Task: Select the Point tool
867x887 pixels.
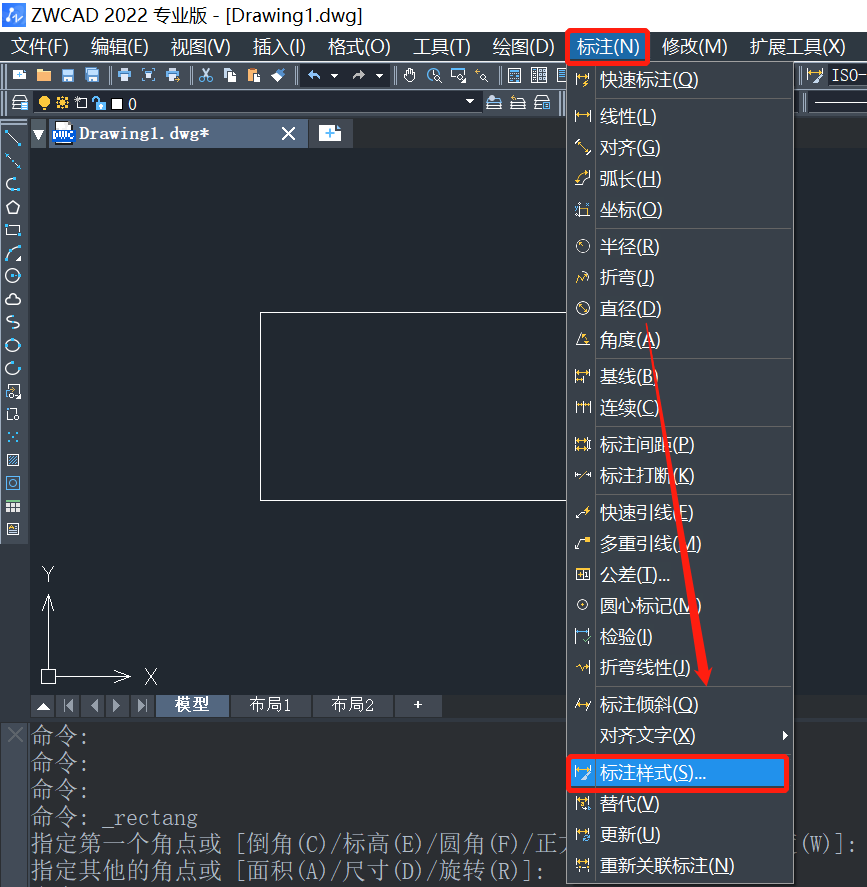Action: point(13,437)
